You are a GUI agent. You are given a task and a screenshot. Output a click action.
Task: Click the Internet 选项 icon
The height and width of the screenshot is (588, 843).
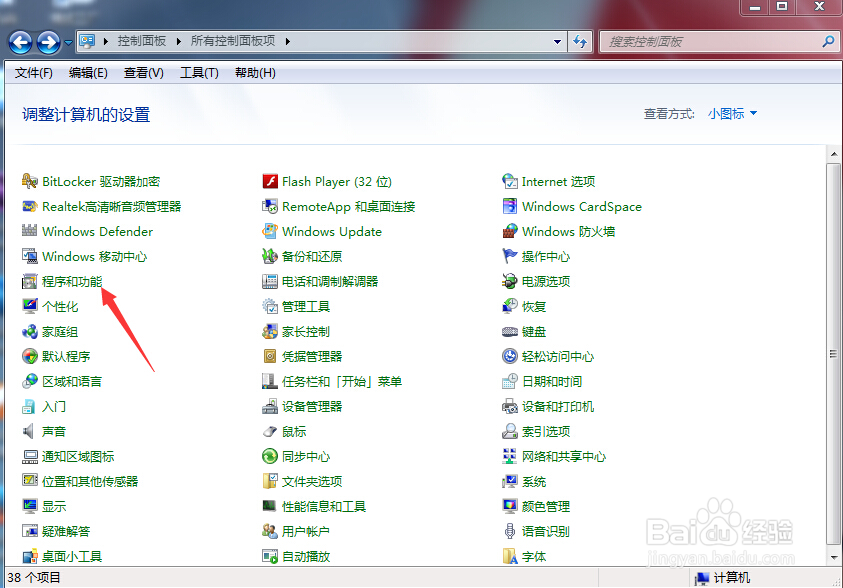tap(510, 181)
